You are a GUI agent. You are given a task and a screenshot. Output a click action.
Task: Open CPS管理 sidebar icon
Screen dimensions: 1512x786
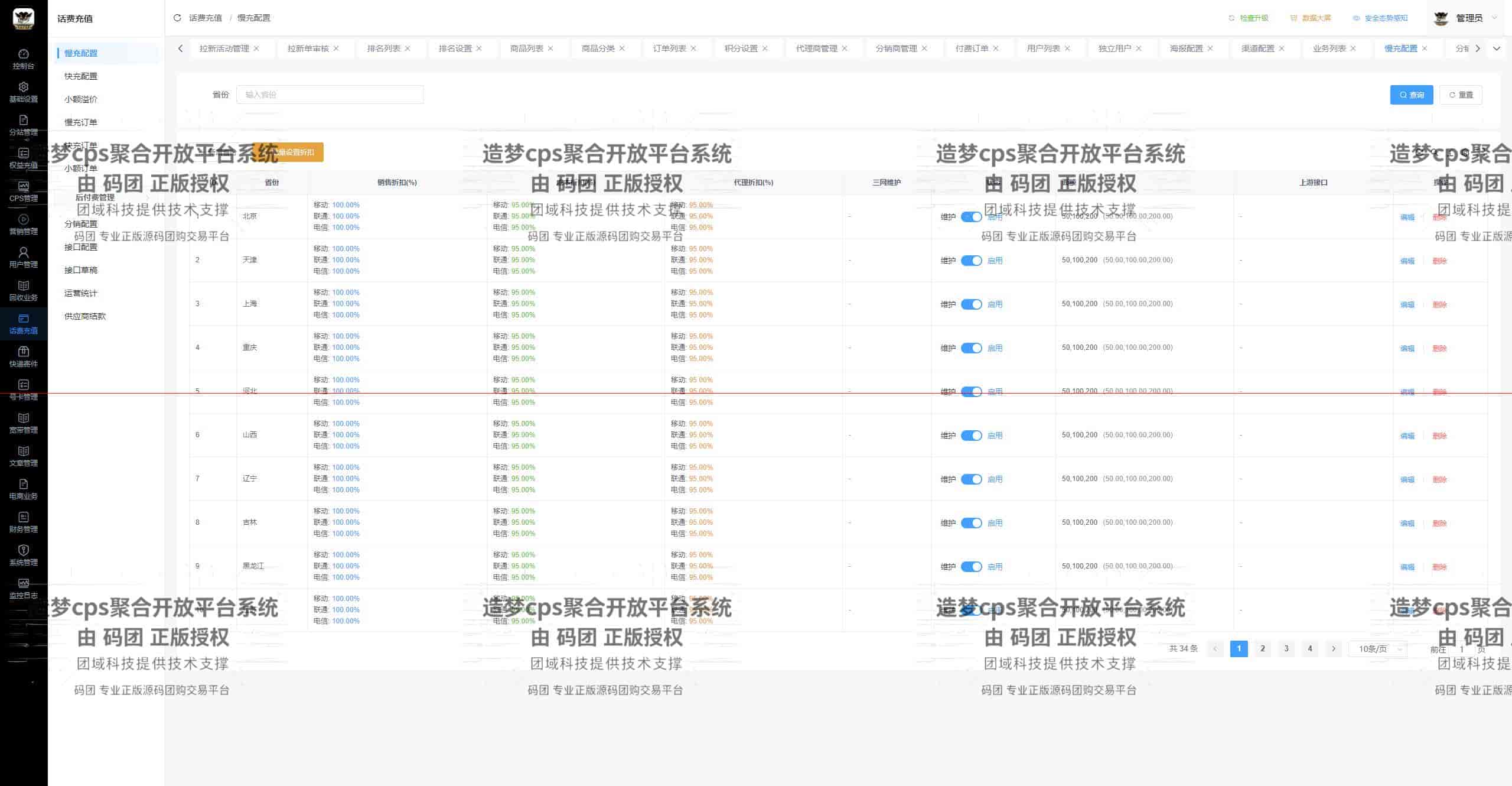24,191
